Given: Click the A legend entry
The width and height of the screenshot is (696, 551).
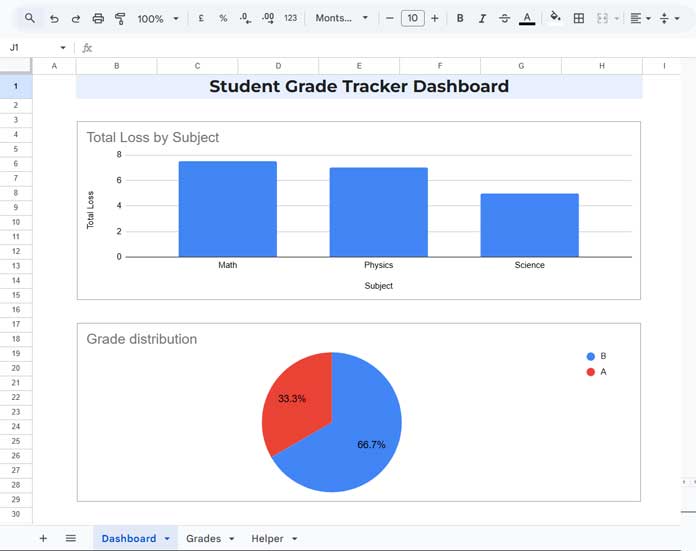Looking at the screenshot, I should pyautogui.click(x=597, y=372).
